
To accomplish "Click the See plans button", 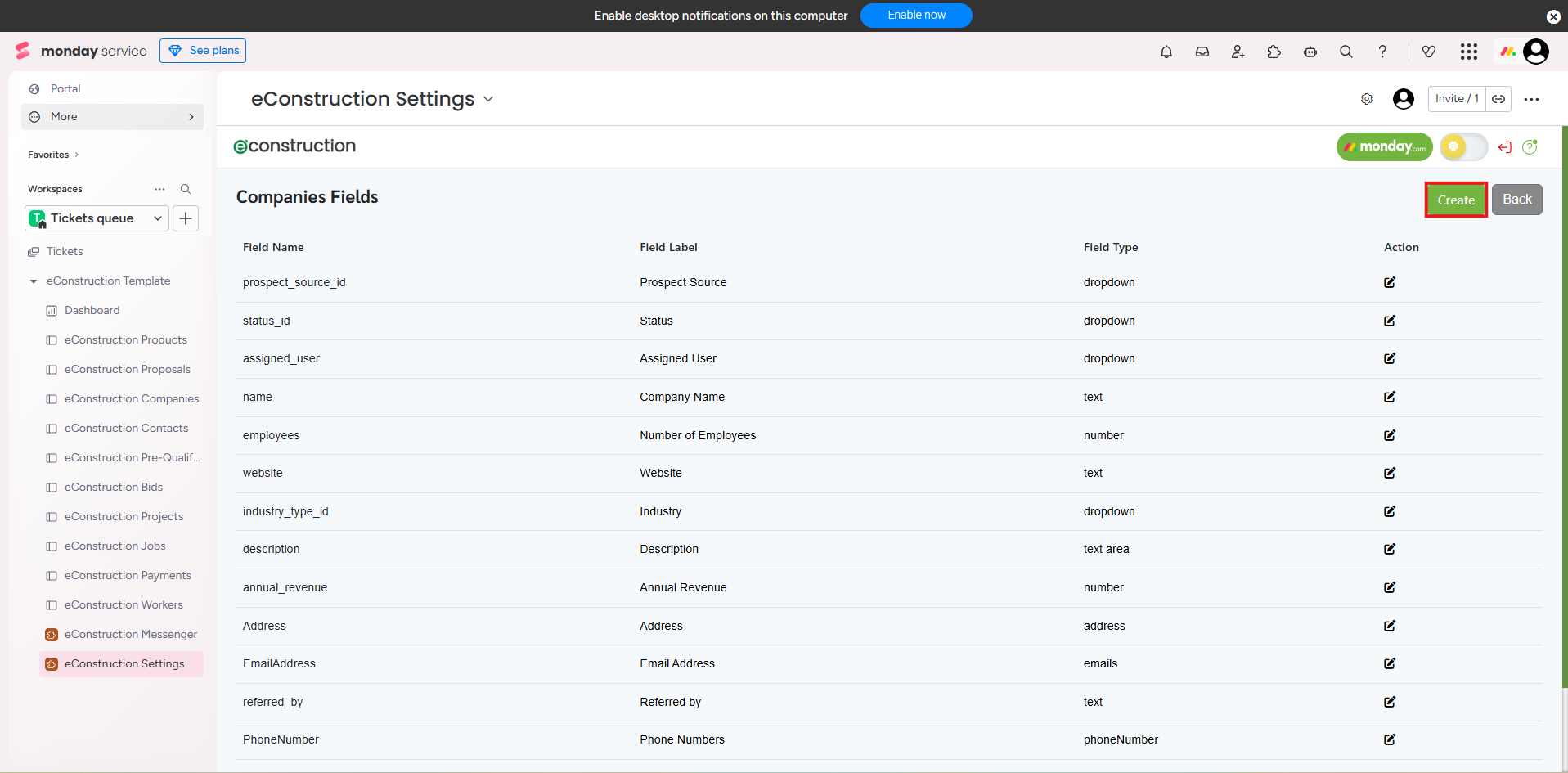I will tap(203, 51).
